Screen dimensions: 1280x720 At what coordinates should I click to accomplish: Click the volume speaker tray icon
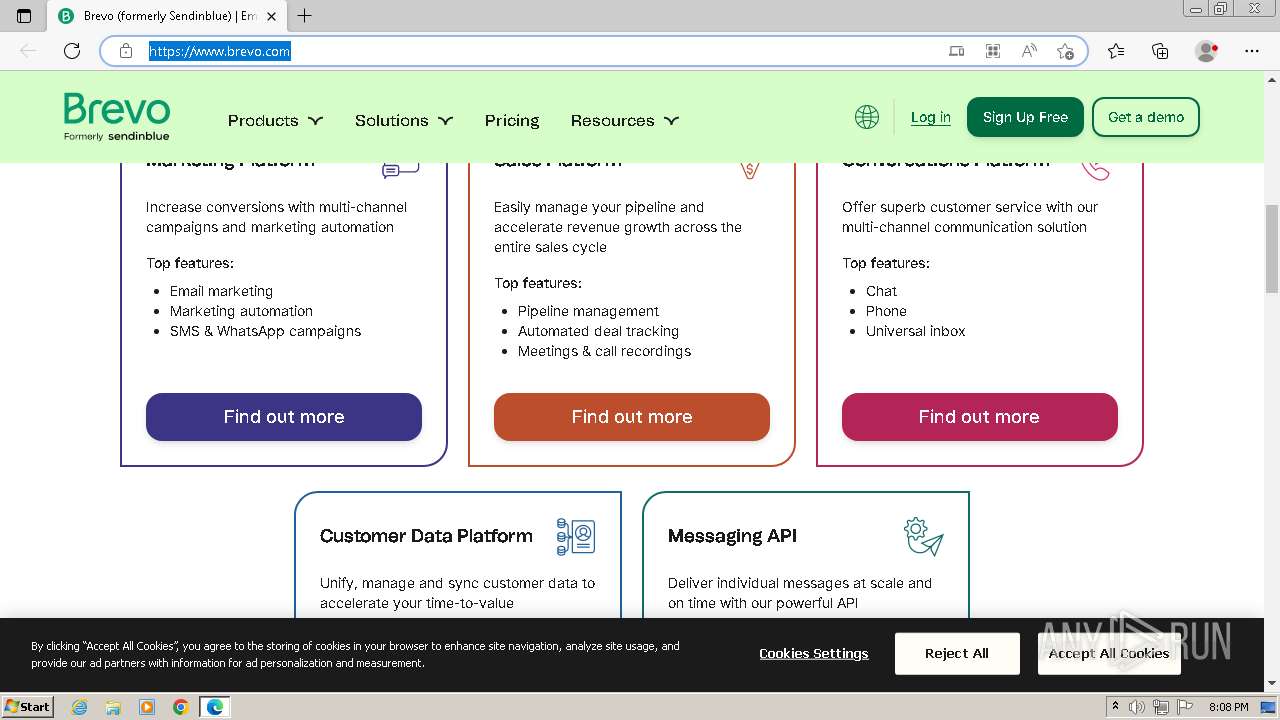[x=1138, y=707]
